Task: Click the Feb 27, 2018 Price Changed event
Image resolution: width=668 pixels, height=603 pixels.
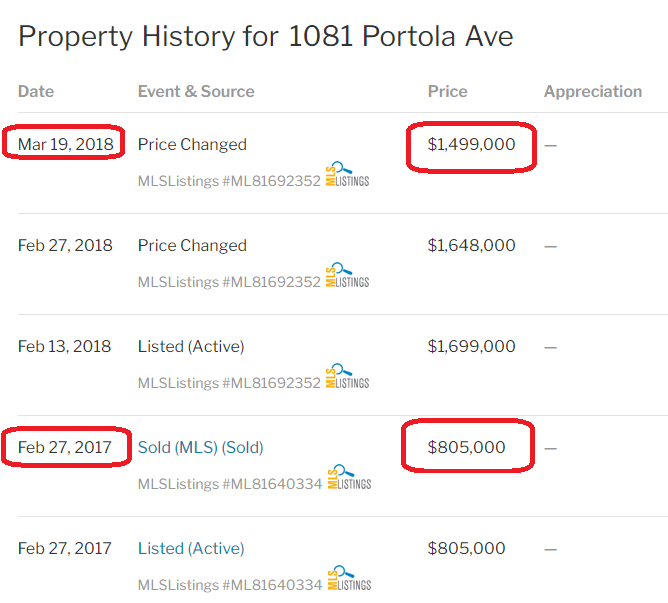Action: pos(192,245)
